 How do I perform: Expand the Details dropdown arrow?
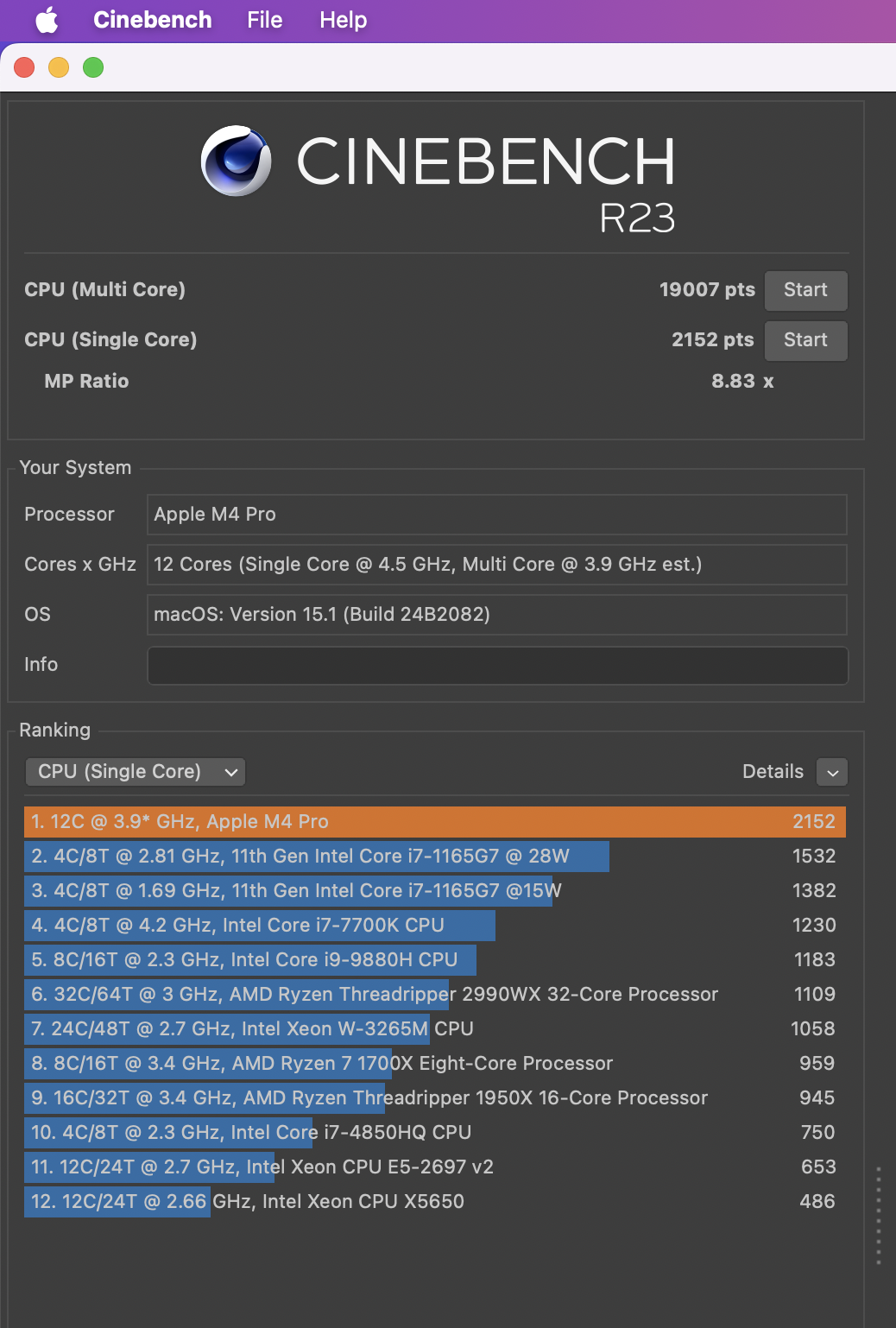832,773
